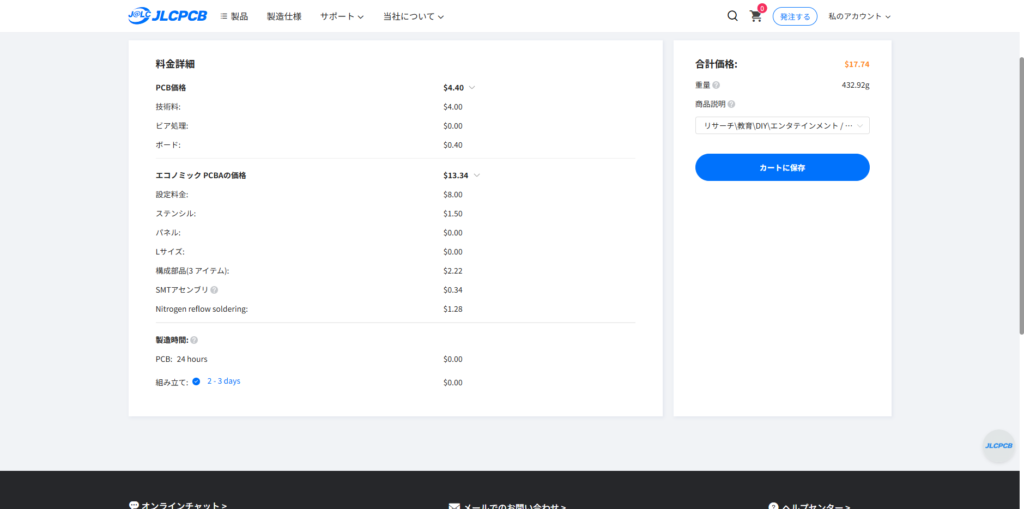Go to the 製造仕様 page
Viewport: 1024px width, 509px height.
pos(284,16)
